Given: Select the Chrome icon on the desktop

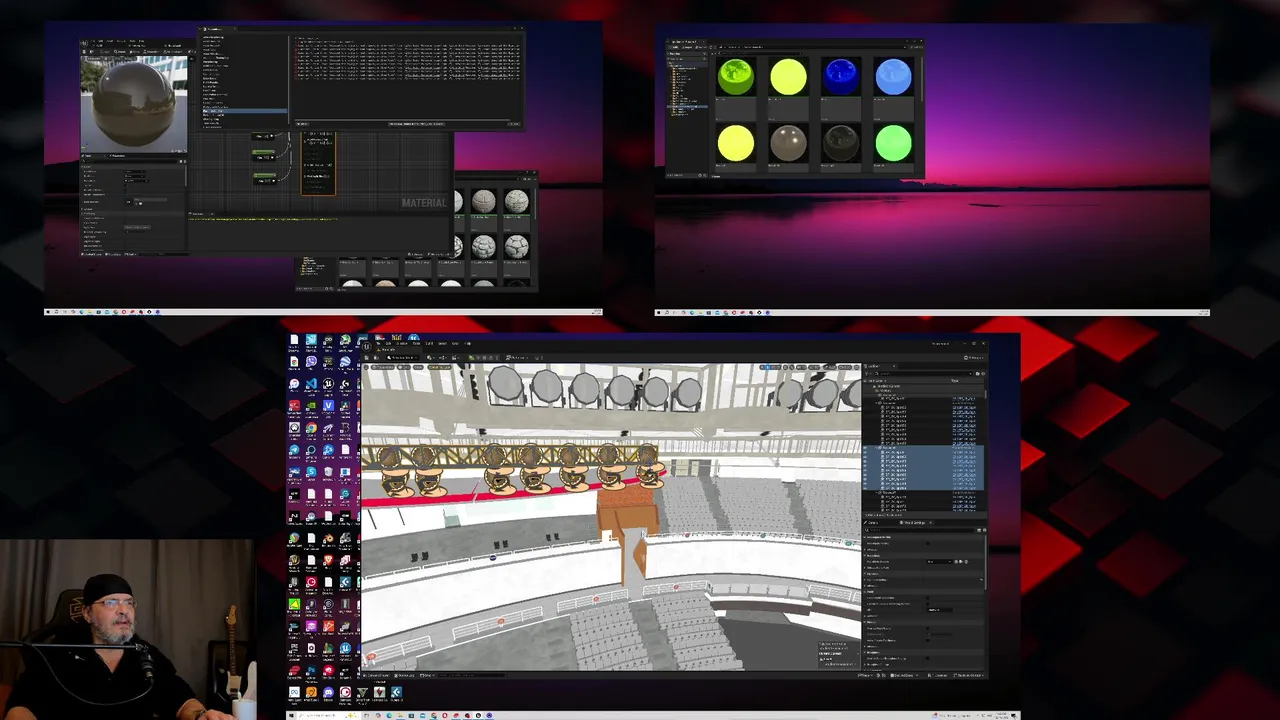Looking at the screenshot, I should [x=311, y=428].
